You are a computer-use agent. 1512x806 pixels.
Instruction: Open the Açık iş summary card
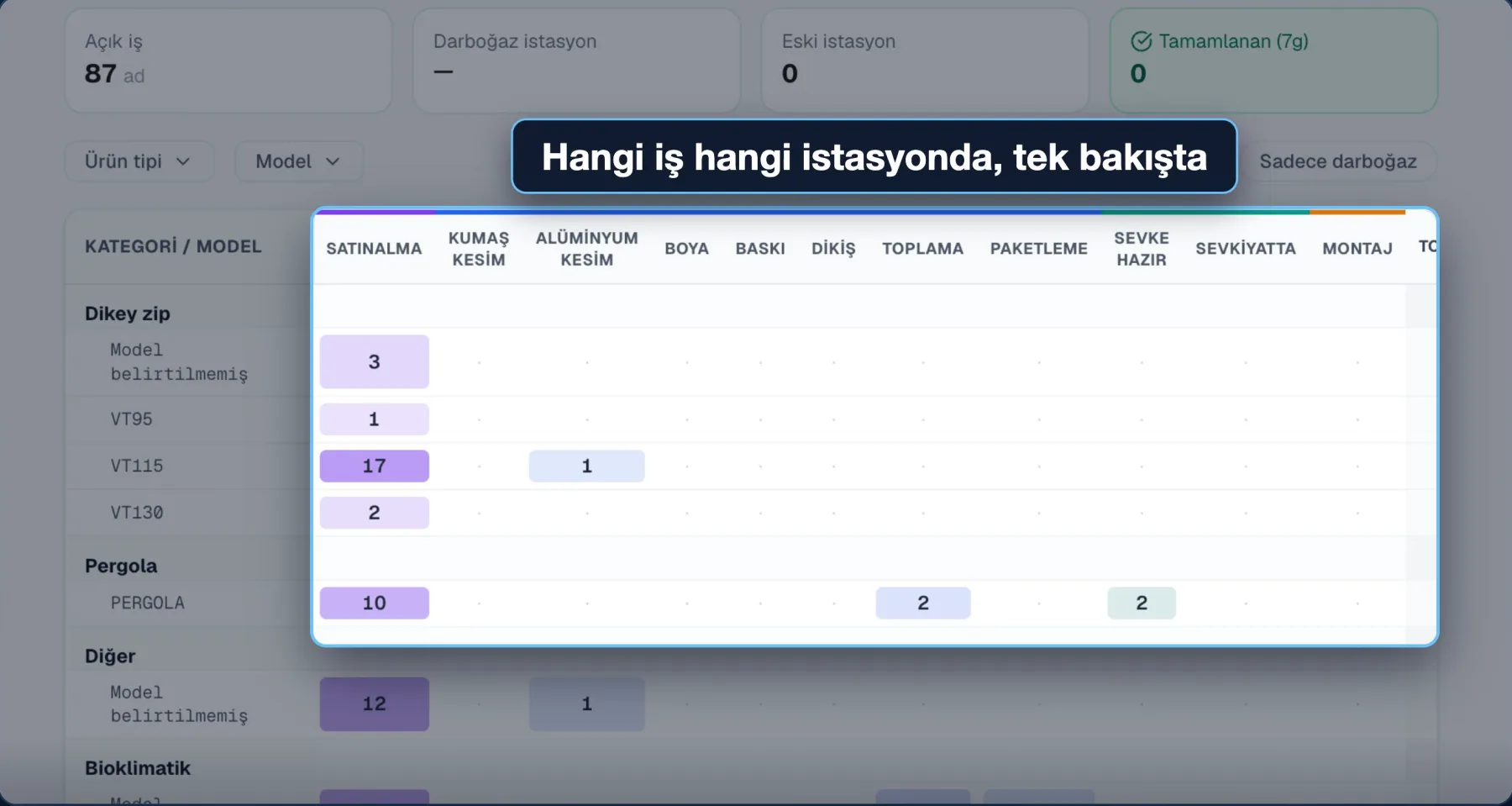[x=228, y=61]
